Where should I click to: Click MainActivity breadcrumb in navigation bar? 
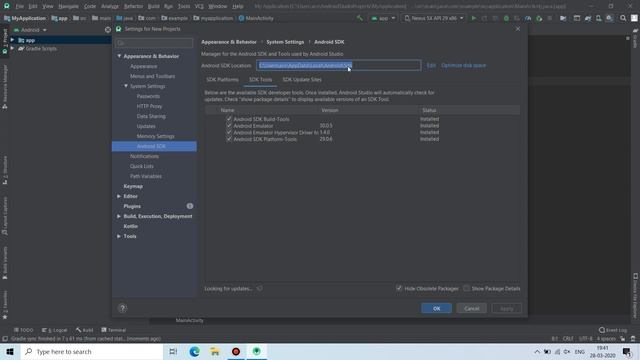click(x=256, y=18)
